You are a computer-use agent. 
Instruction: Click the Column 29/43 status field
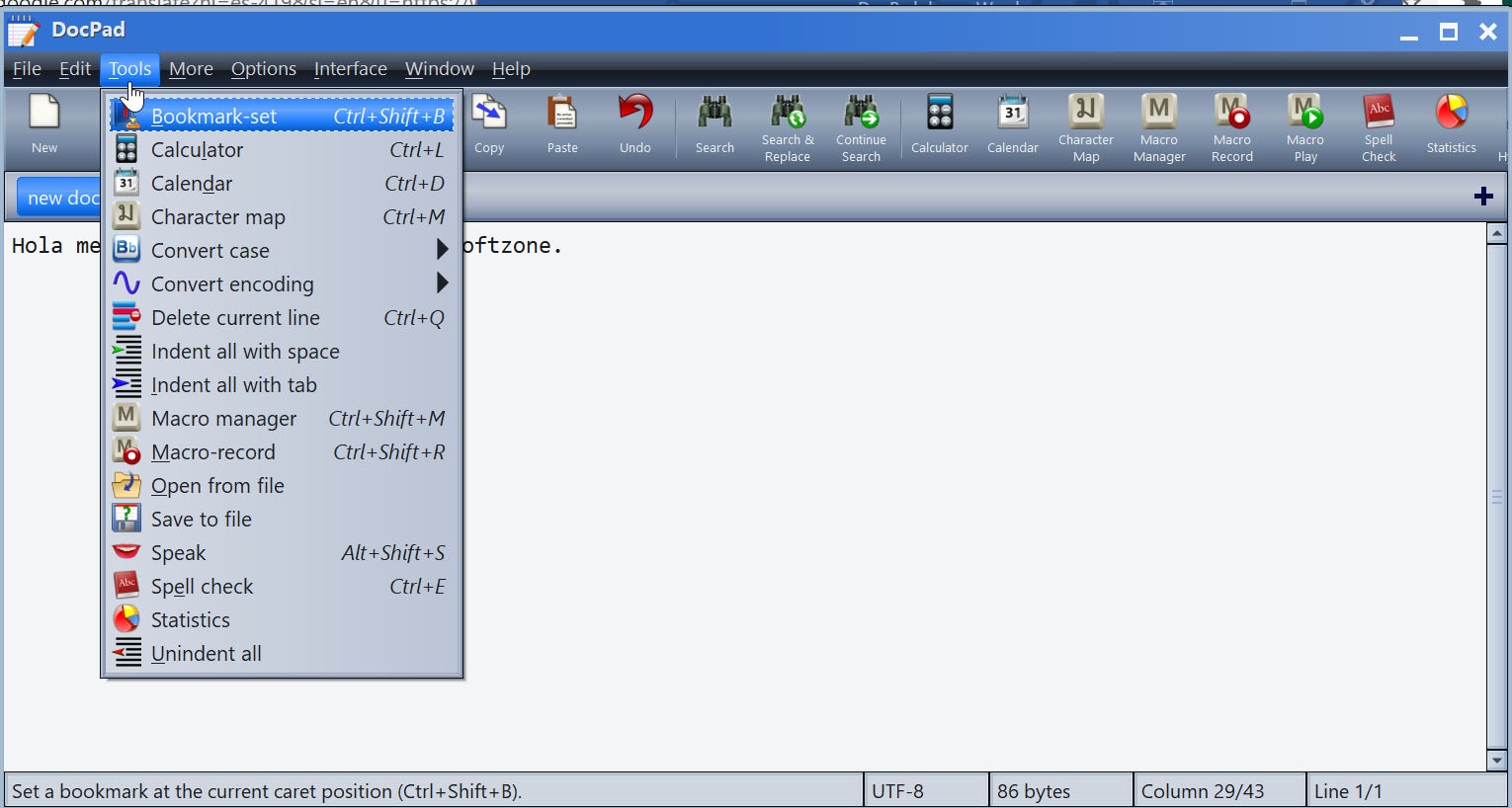1218,791
